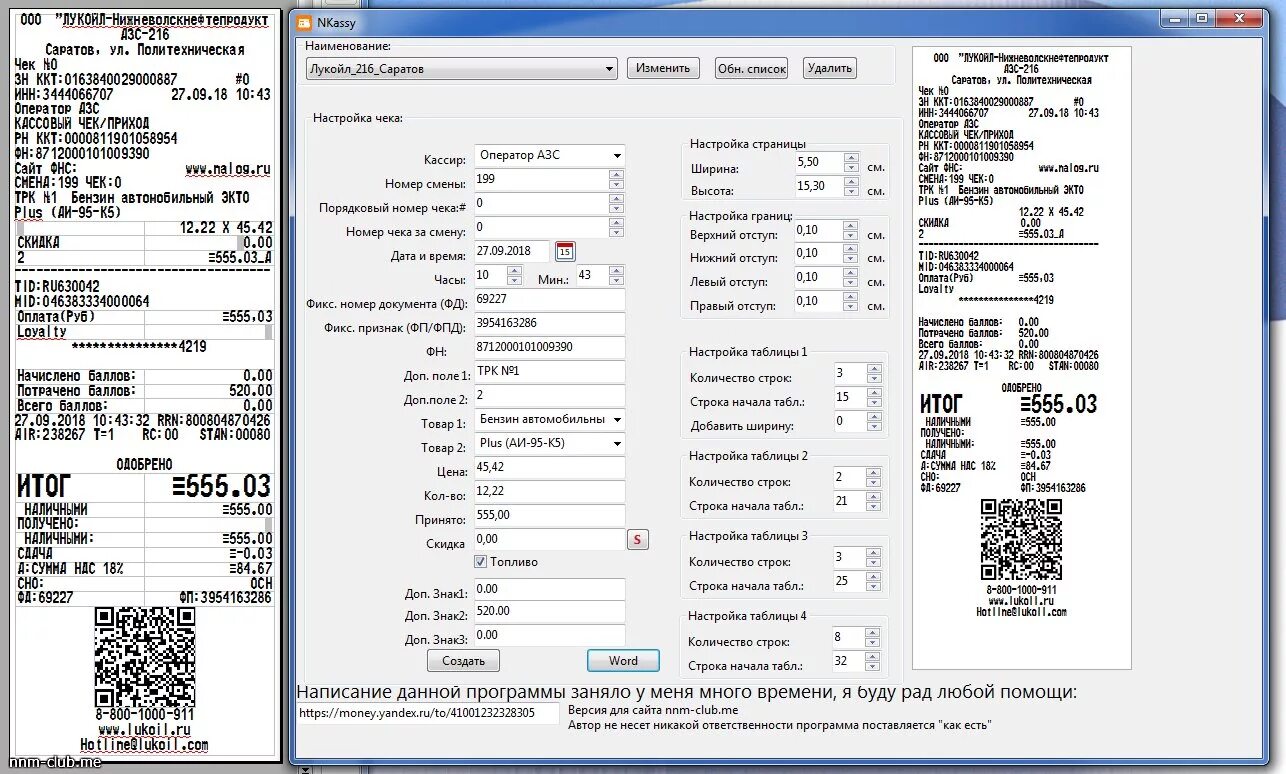Click the www.nalog.ru text in left receipt
Screen dimensions: 1286x774
[228, 170]
